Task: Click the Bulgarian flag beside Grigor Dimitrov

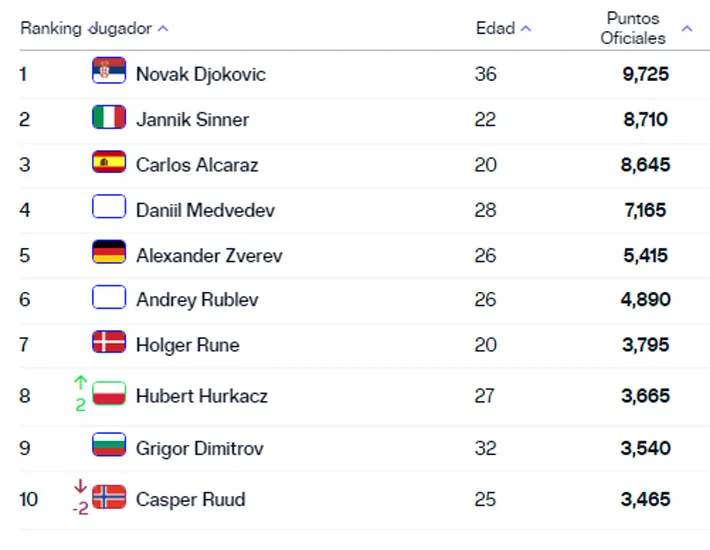Action: (x=109, y=445)
